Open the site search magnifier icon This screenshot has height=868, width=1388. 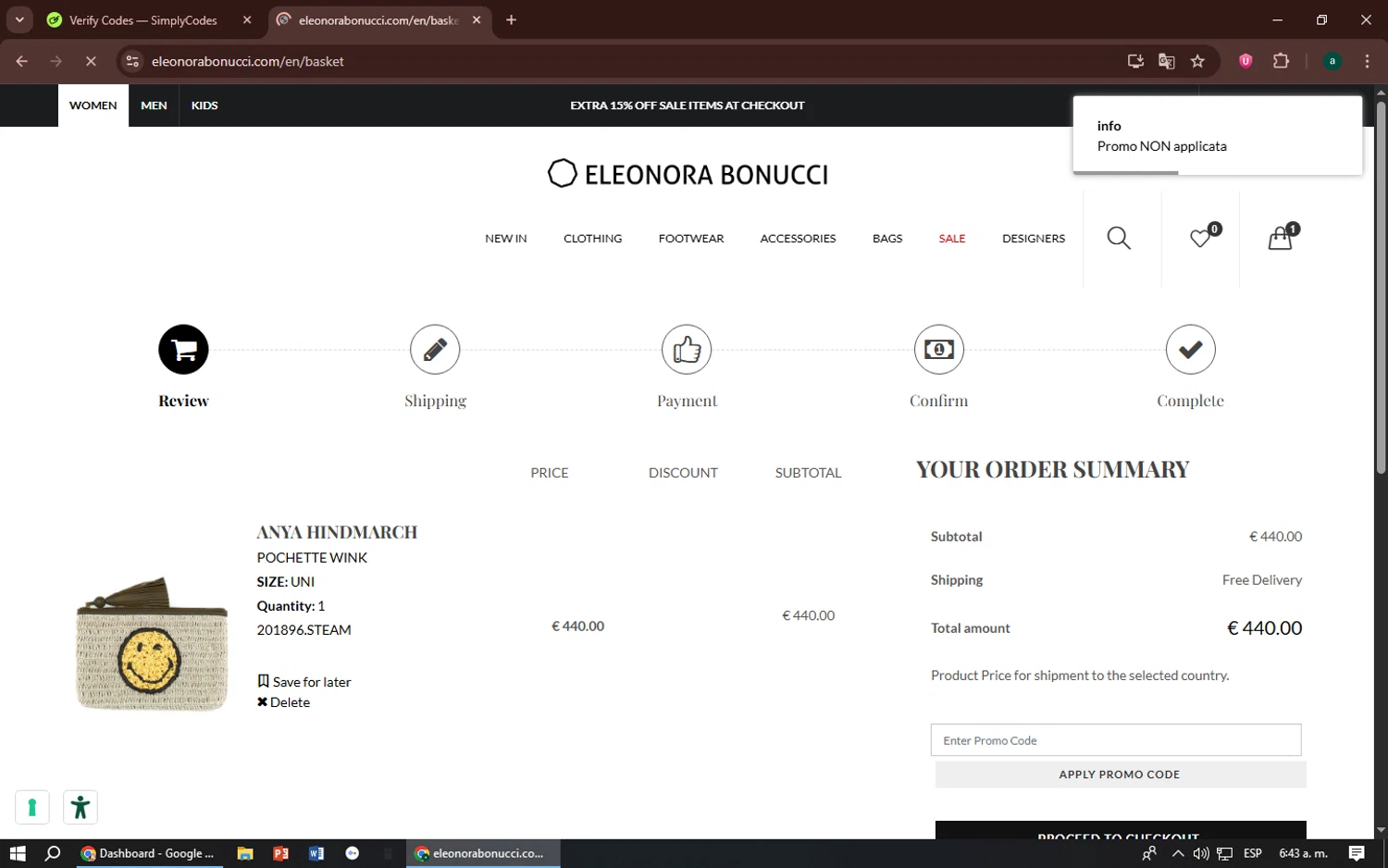click(1119, 239)
